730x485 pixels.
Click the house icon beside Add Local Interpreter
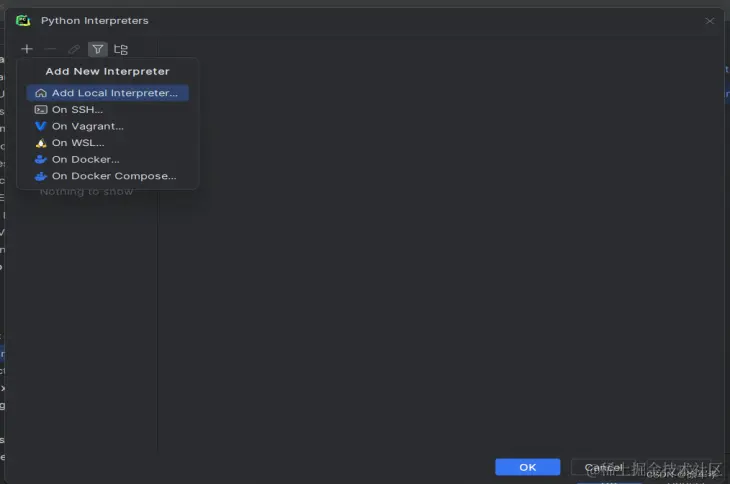click(x=41, y=93)
